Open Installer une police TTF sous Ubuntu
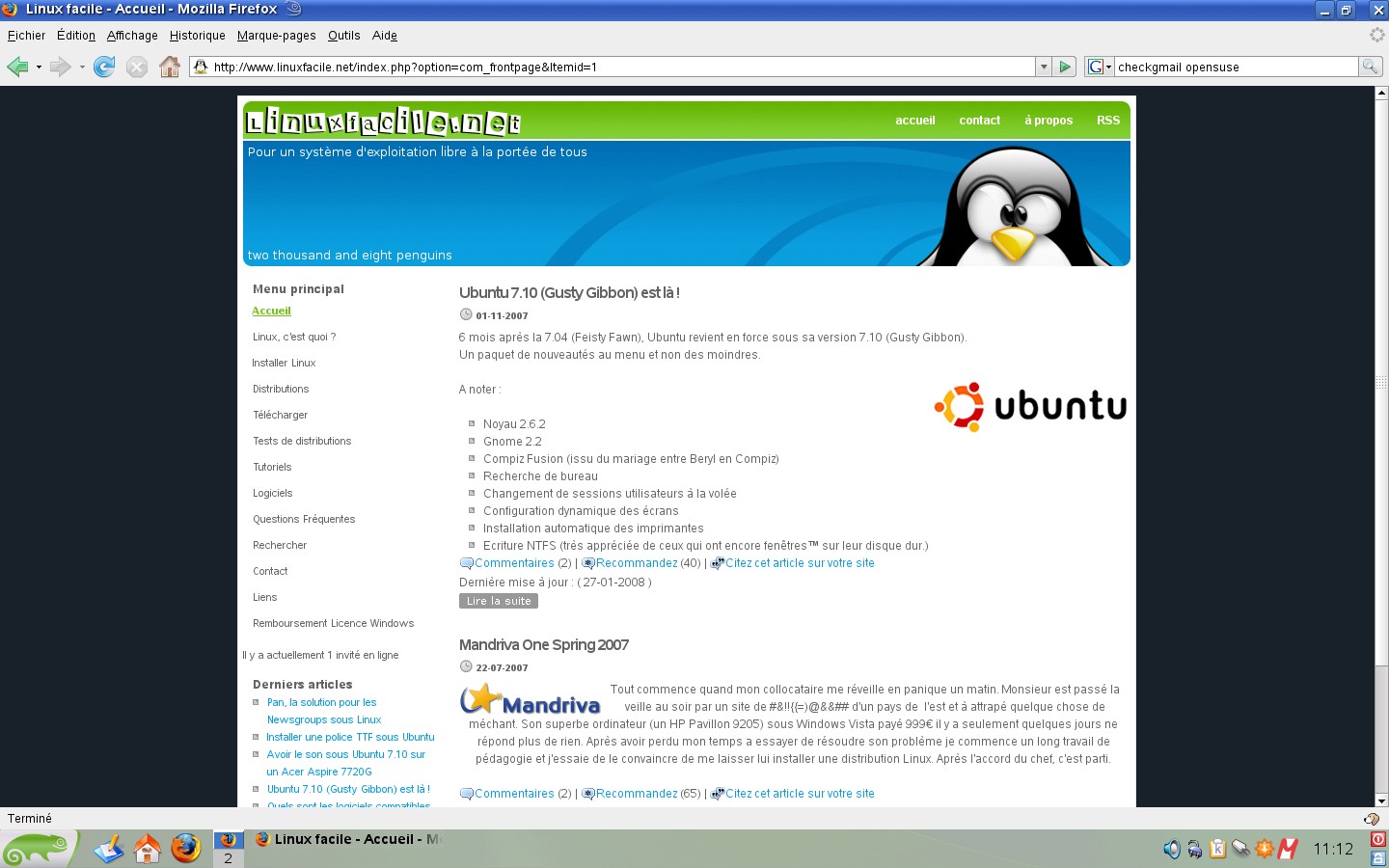 coord(350,737)
